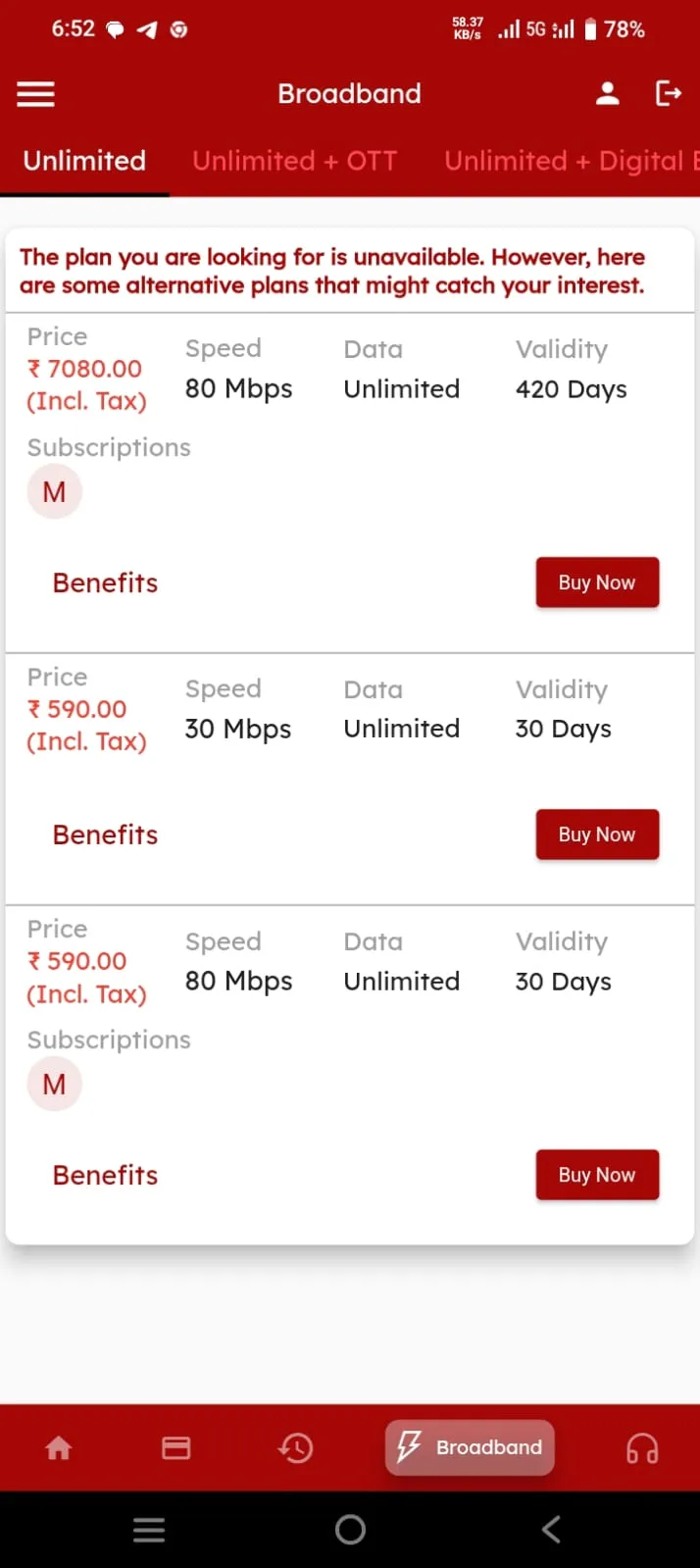Image resolution: width=700 pixels, height=1568 pixels.
Task: Open the headphones support icon
Action: [642, 1447]
